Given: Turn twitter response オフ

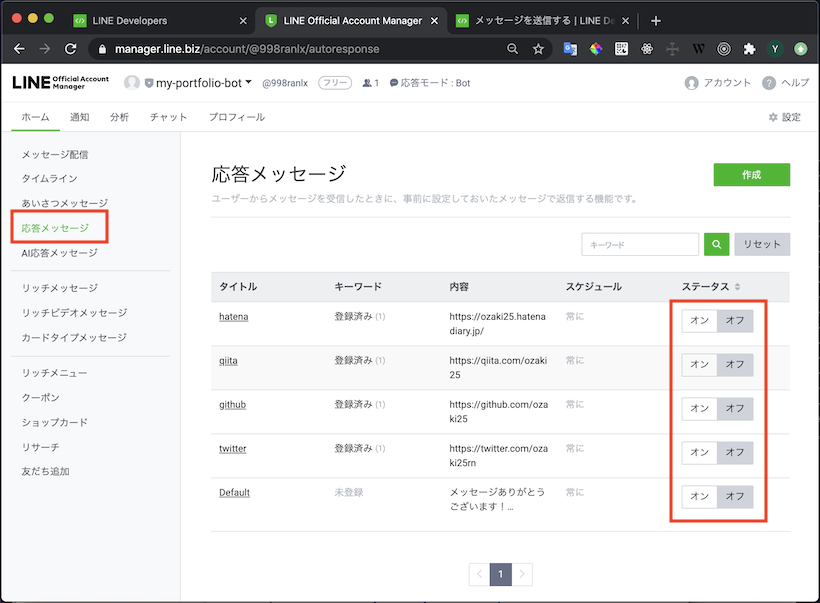Looking at the screenshot, I should [735, 452].
